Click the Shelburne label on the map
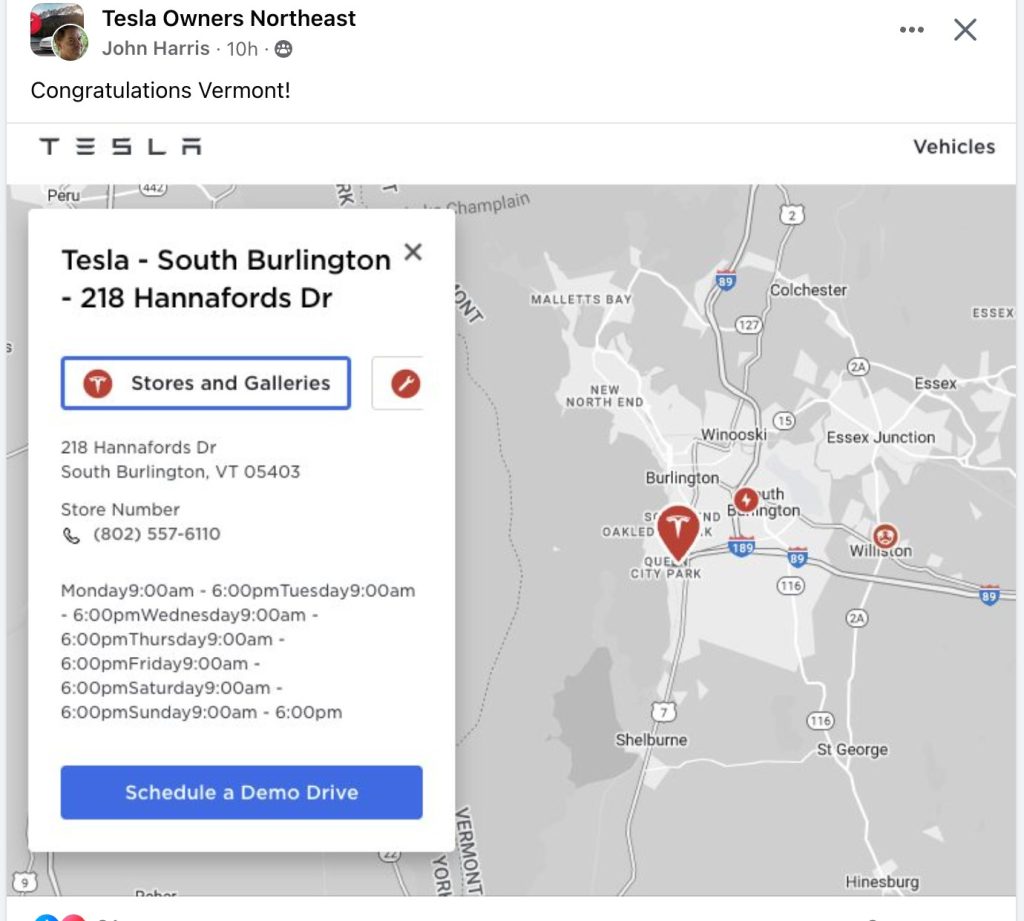Screen dimensions: 1024x921 click(650, 740)
